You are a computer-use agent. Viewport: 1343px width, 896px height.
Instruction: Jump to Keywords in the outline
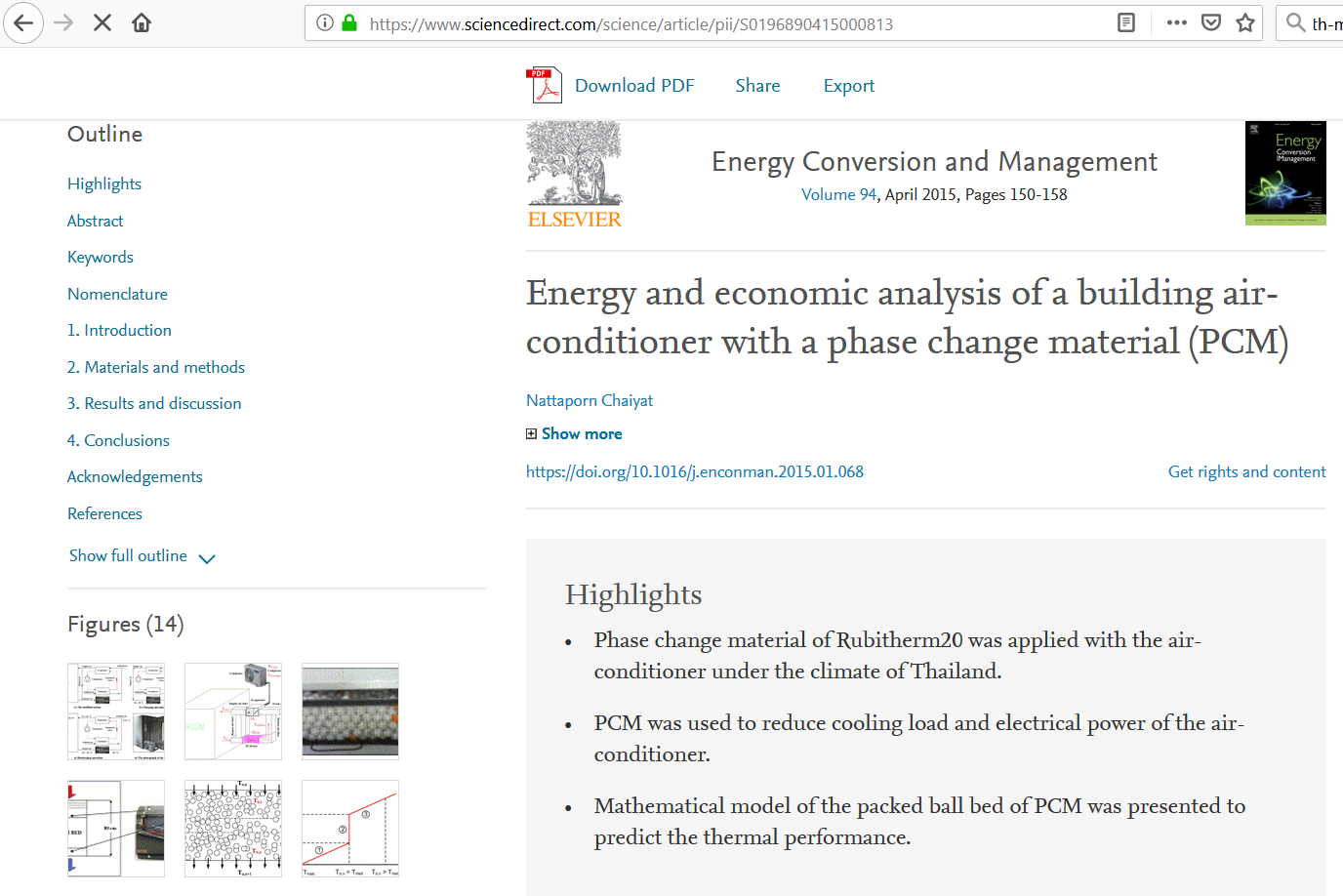(x=101, y=257)
